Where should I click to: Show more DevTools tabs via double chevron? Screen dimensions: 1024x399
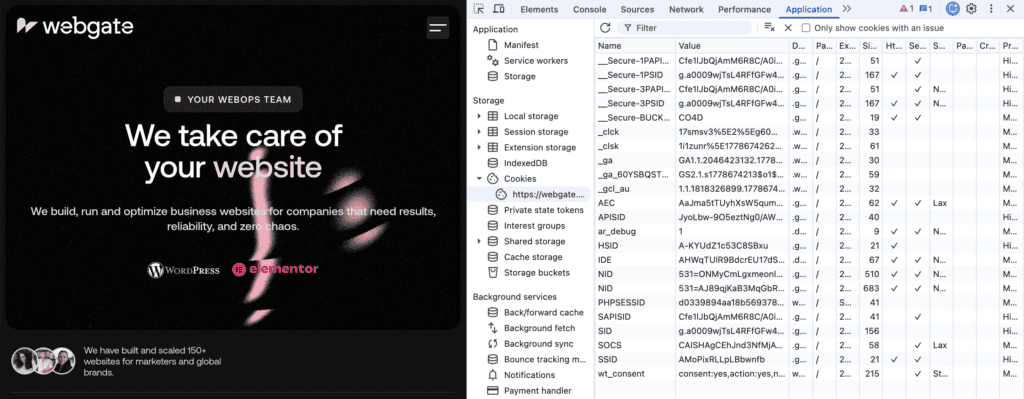tap(847, 9)
